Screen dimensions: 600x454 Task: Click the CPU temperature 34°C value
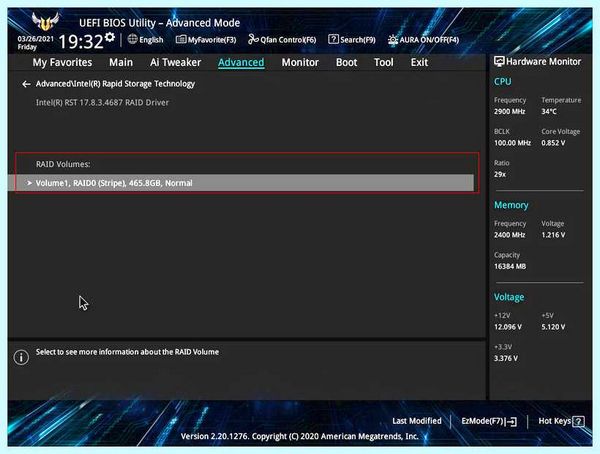tap(549, 111)
